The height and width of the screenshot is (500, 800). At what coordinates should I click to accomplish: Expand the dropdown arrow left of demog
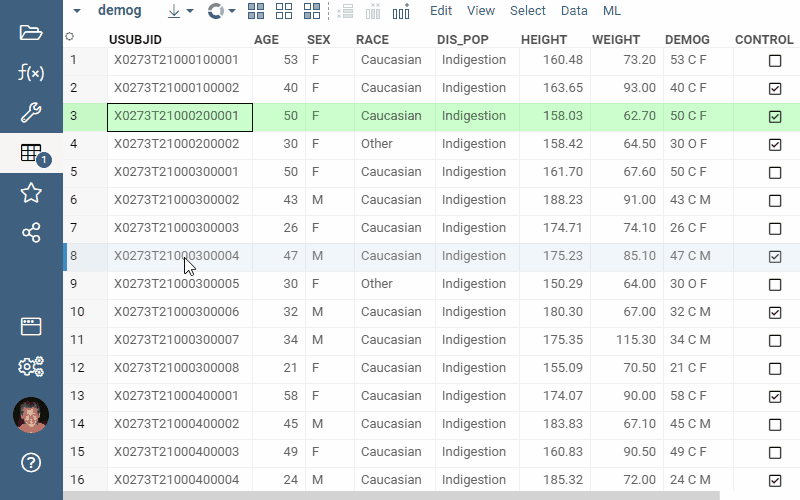coord(78,11)
